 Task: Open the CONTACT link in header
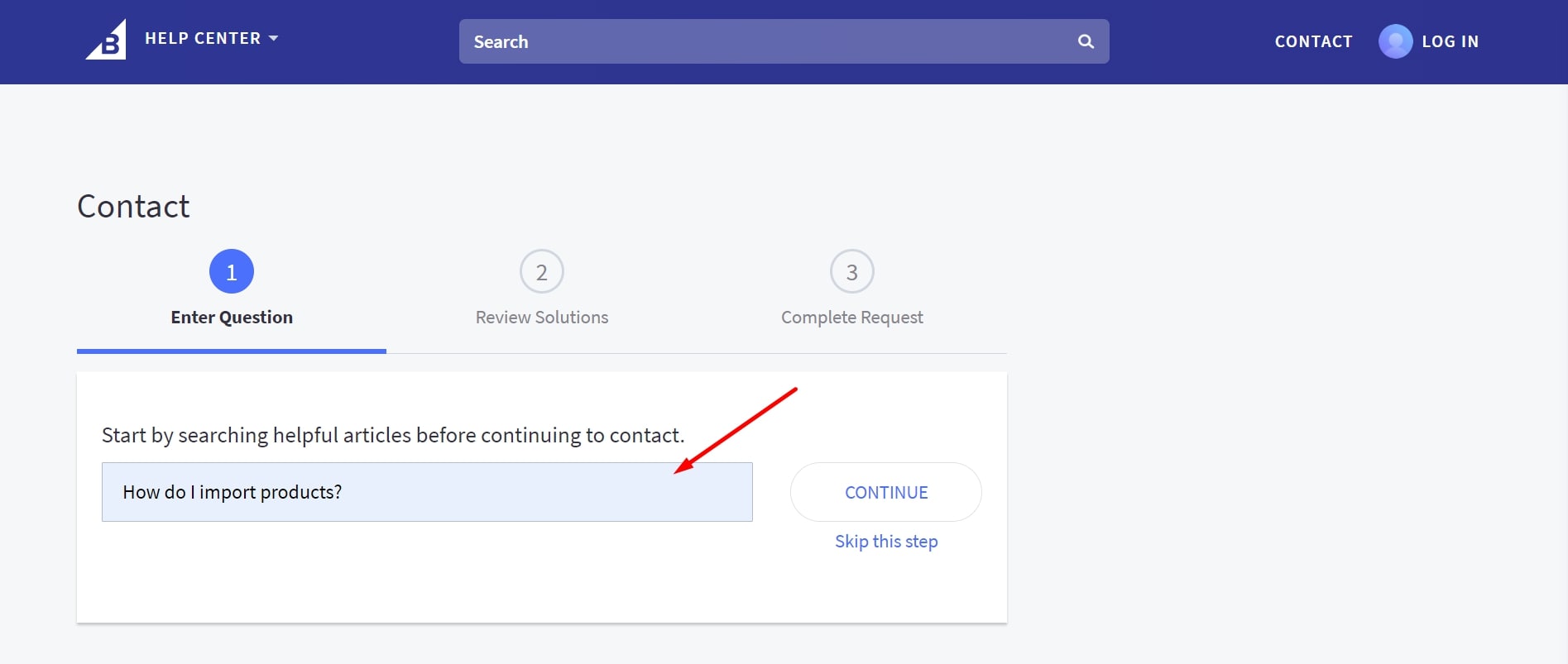click(1313, 41)
